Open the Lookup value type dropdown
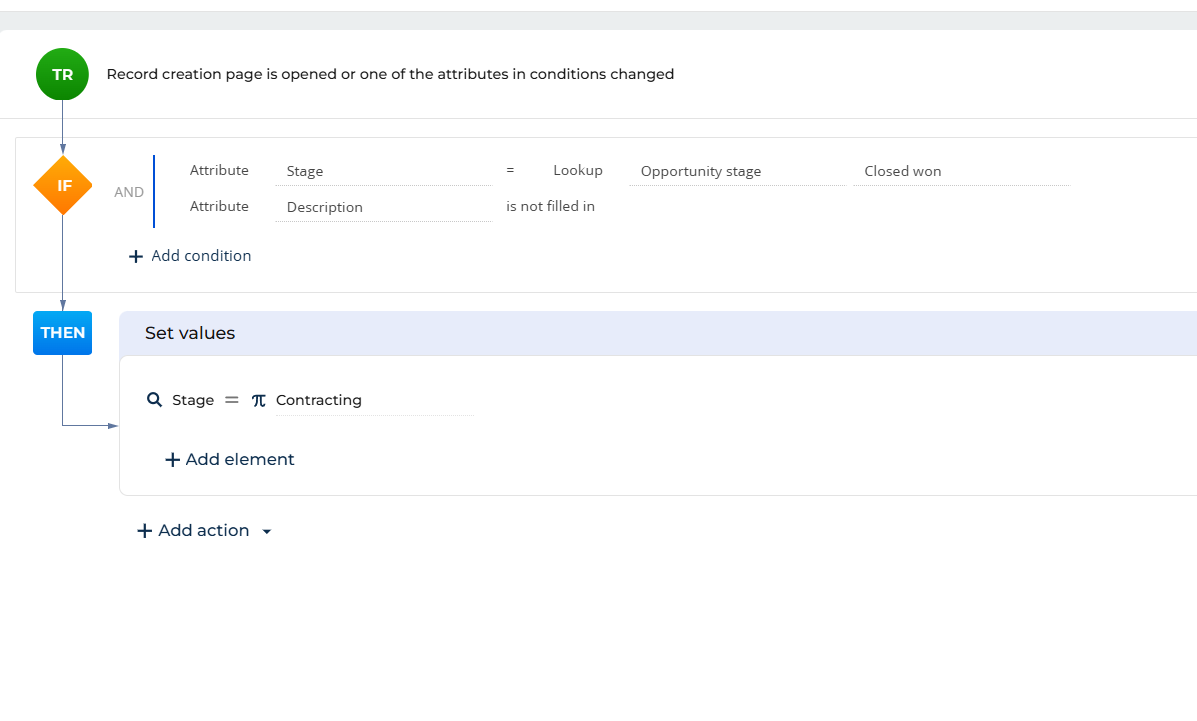The height and width of the screenshot is (721, 1197). [577, 171]
